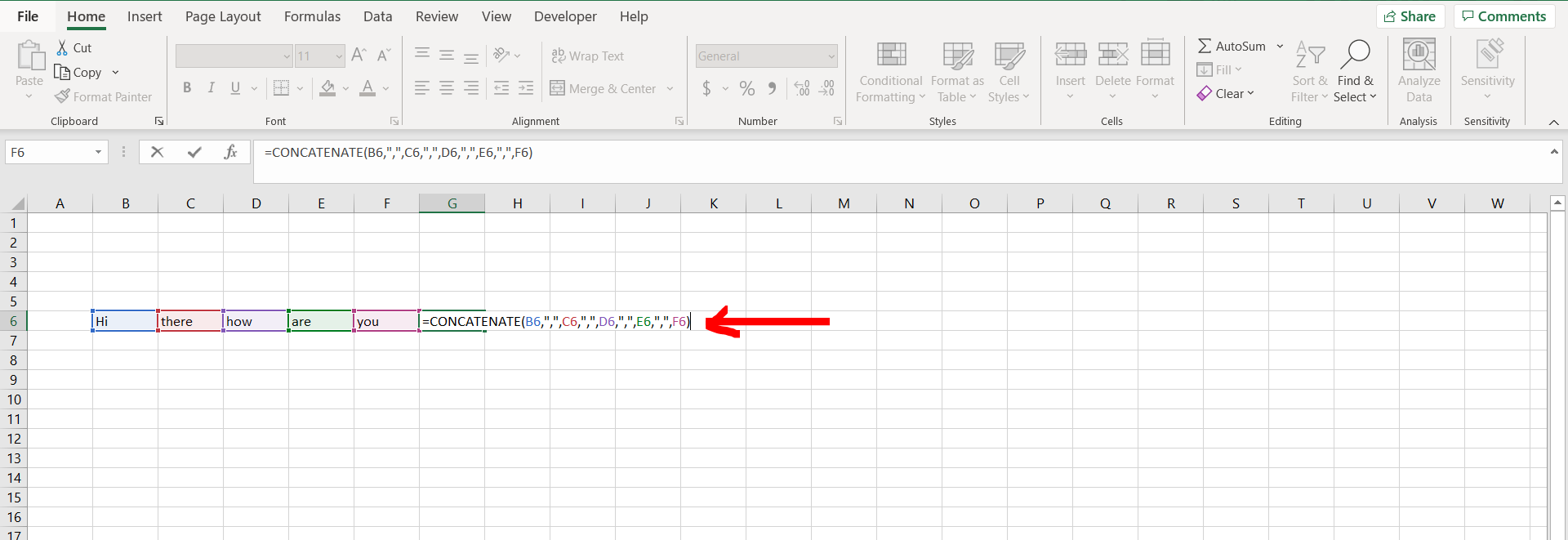This screenshot has width=1568, height=540.
Task: Click the Share button
Action: point(1410,16)
